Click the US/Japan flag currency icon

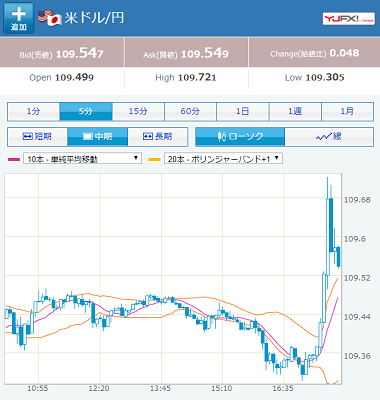[50, 18]
